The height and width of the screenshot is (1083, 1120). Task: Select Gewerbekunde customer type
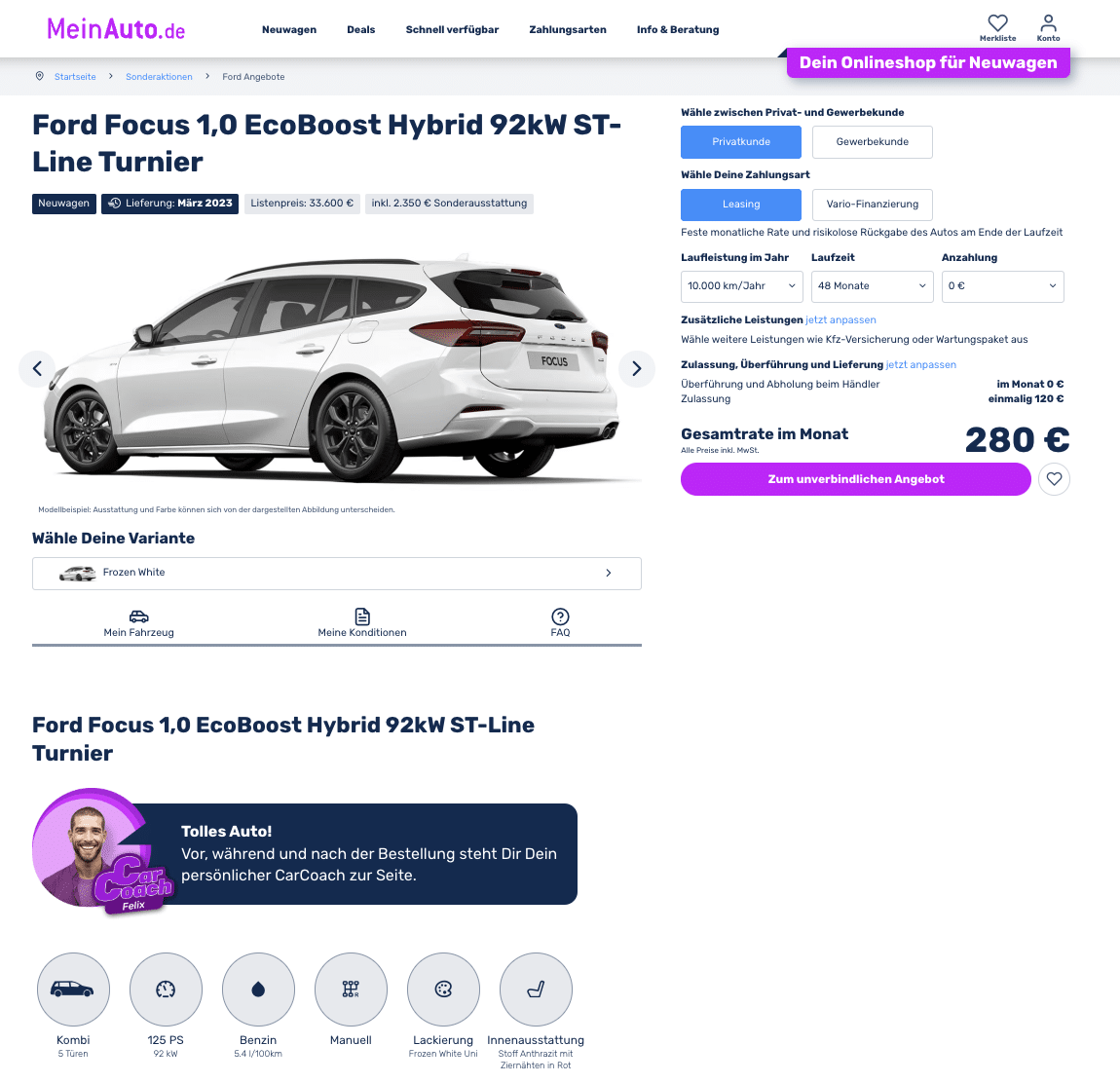[873, 142]
